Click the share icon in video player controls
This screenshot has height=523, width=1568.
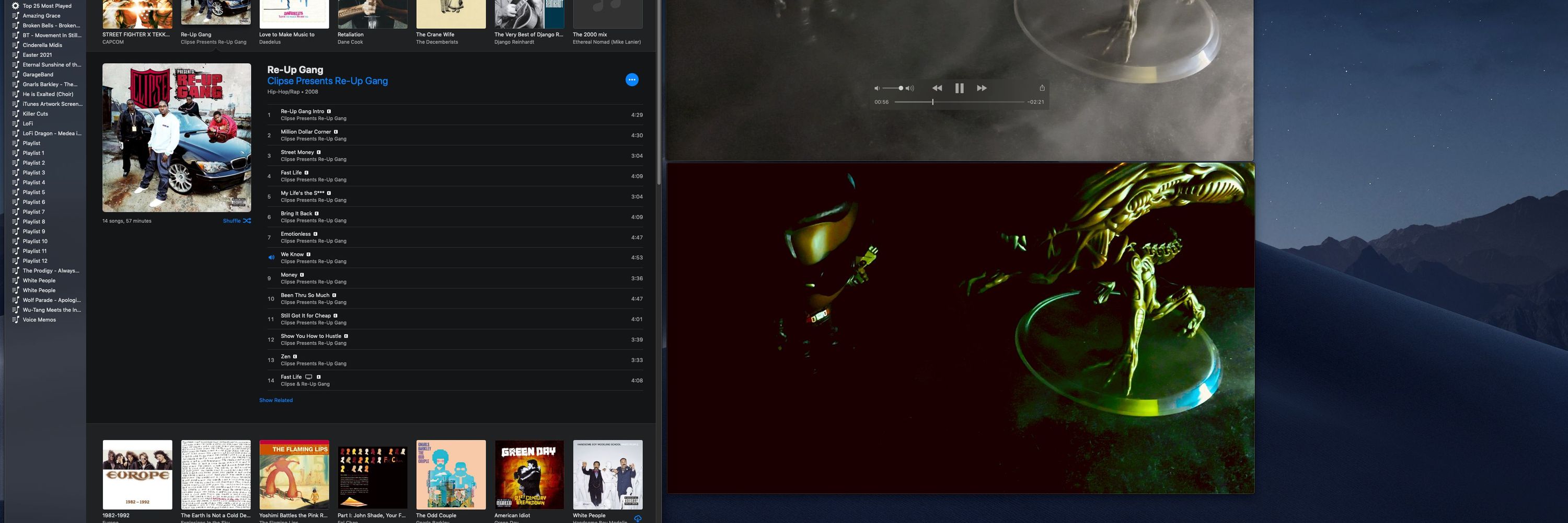(x=1042, y=88)
